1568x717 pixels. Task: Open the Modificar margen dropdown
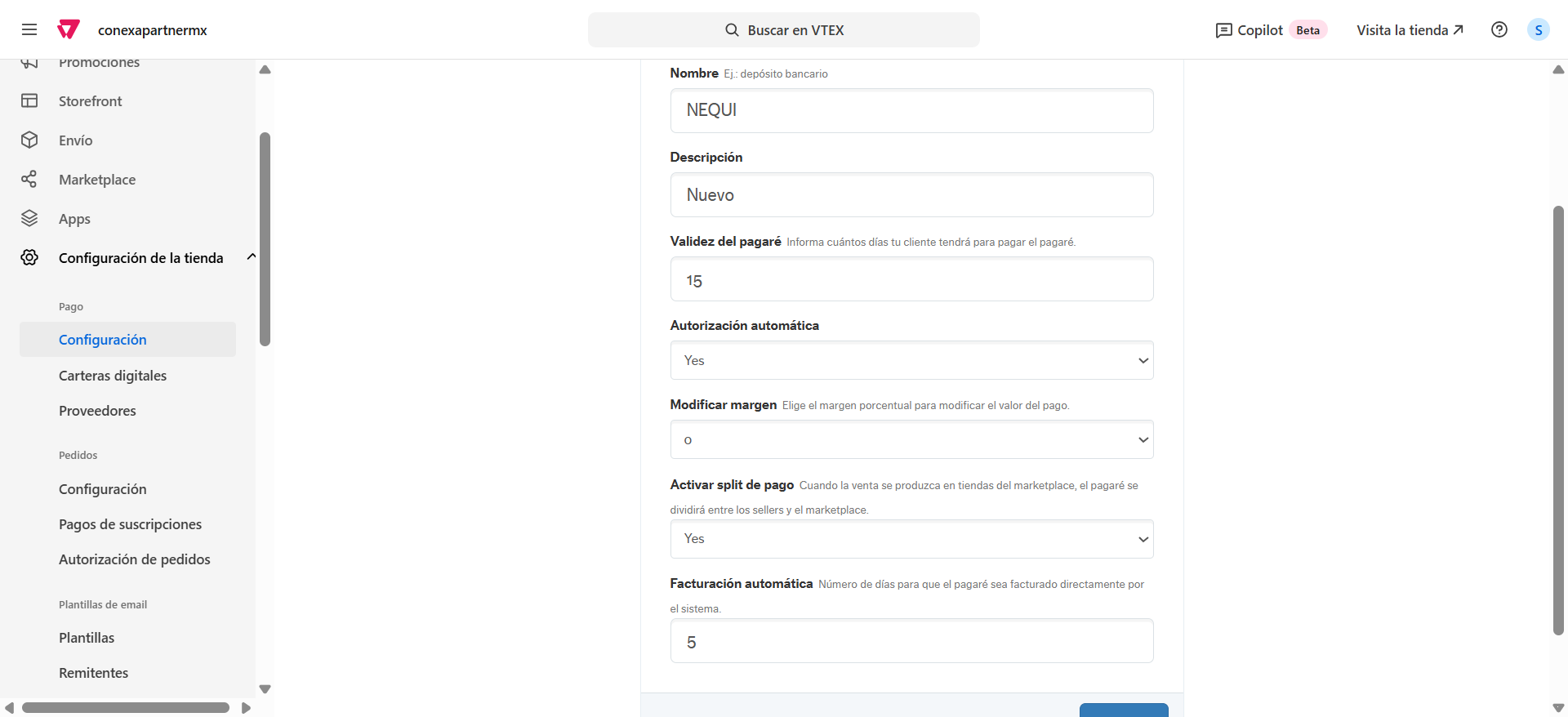[x=911, y=440]
